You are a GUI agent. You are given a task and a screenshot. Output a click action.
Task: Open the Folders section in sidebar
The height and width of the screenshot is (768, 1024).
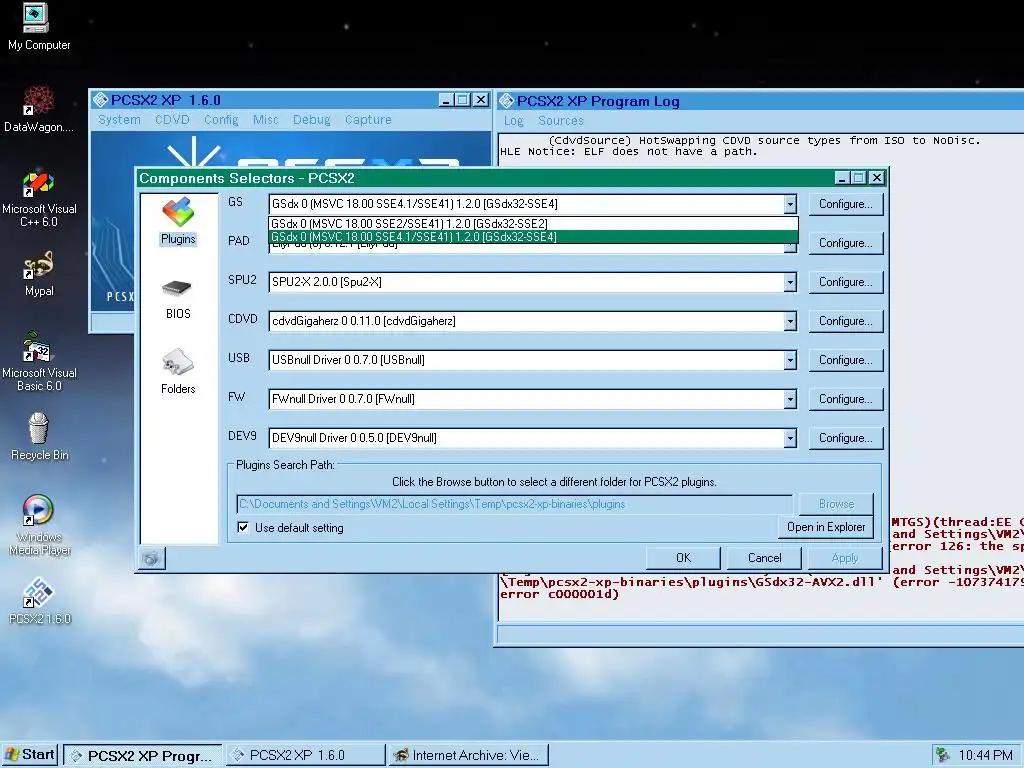pyautogui.click(x=178, y=371)
